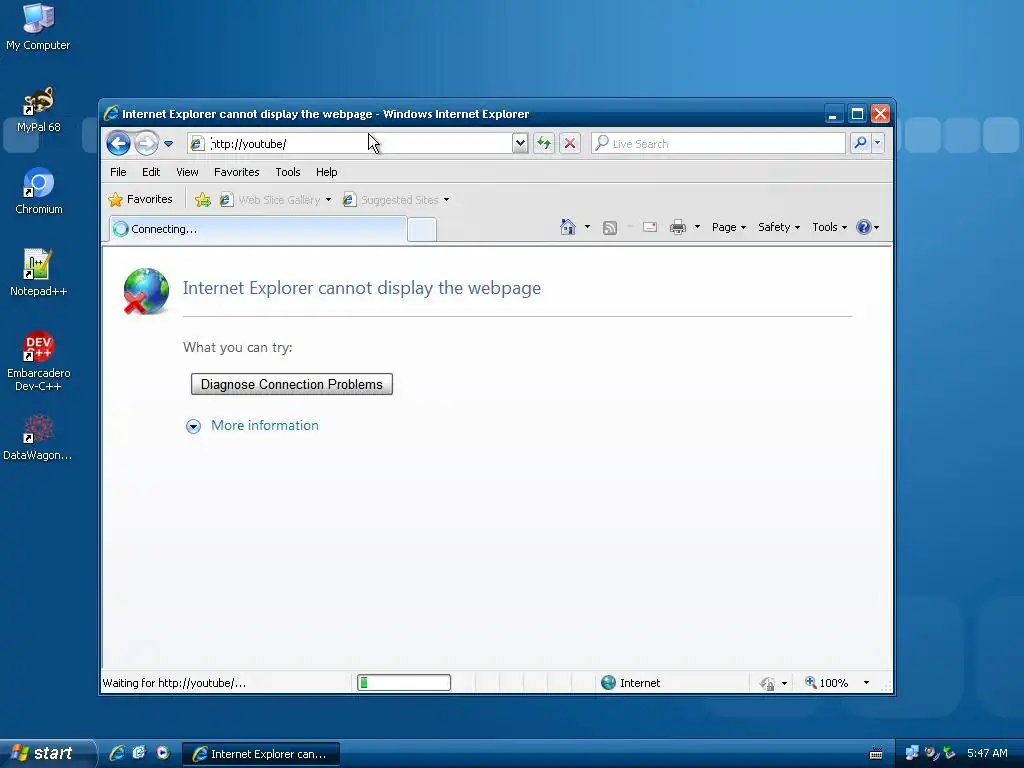Open the Safety command menu
Screen dimensions: 1024x768
point(778,227)
